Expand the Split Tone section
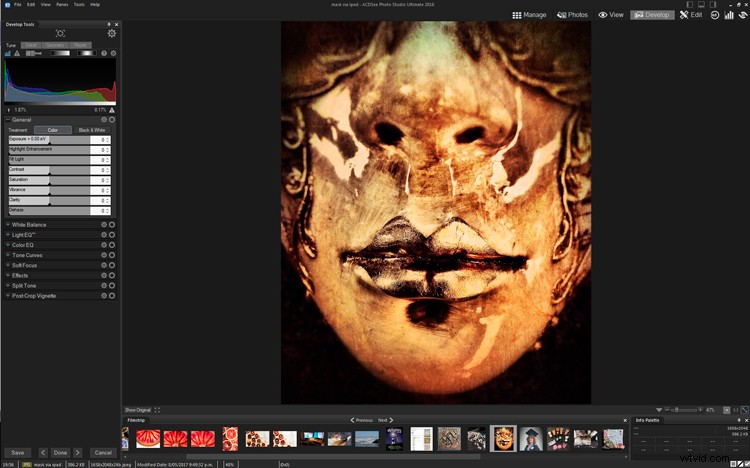 (x=24, y=285)
